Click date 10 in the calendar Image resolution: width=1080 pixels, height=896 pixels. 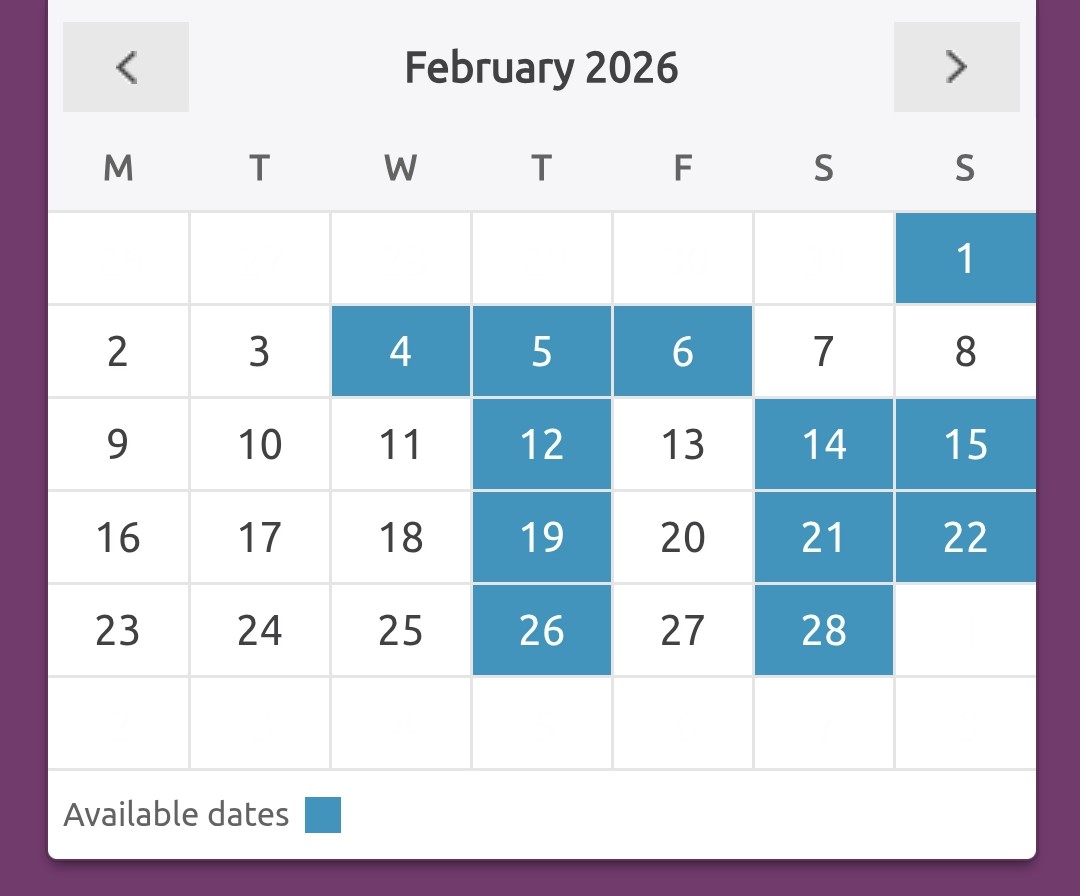coord(260,444)
